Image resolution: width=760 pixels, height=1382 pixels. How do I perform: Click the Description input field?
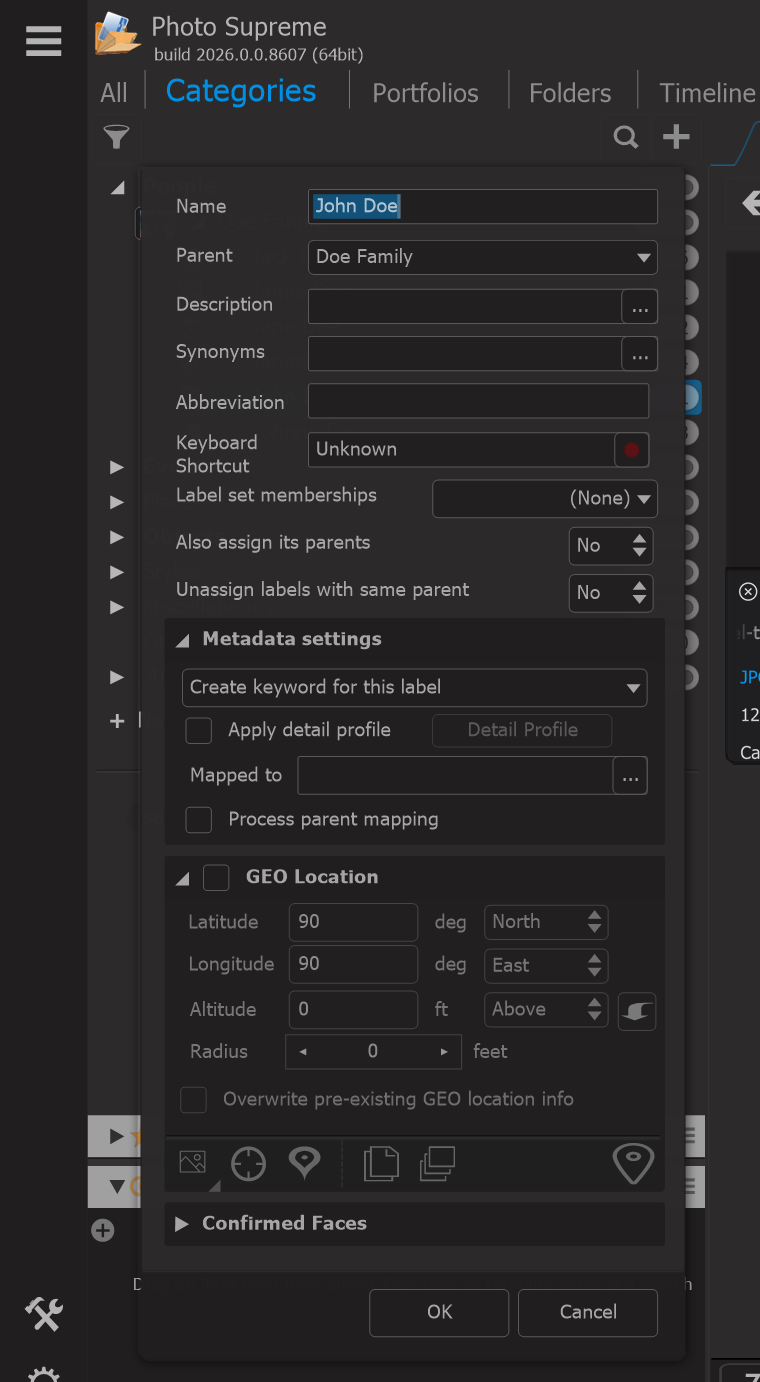click(465, 307)
